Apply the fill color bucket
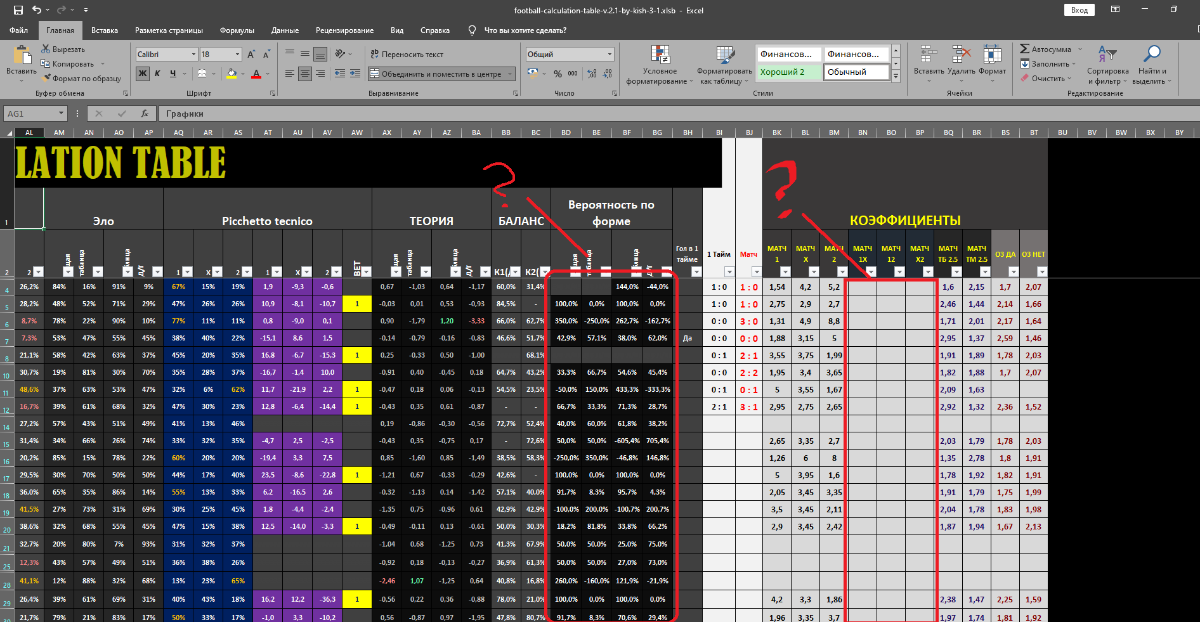The width and height of the screenshot is (1200, 622). [231, 73]
